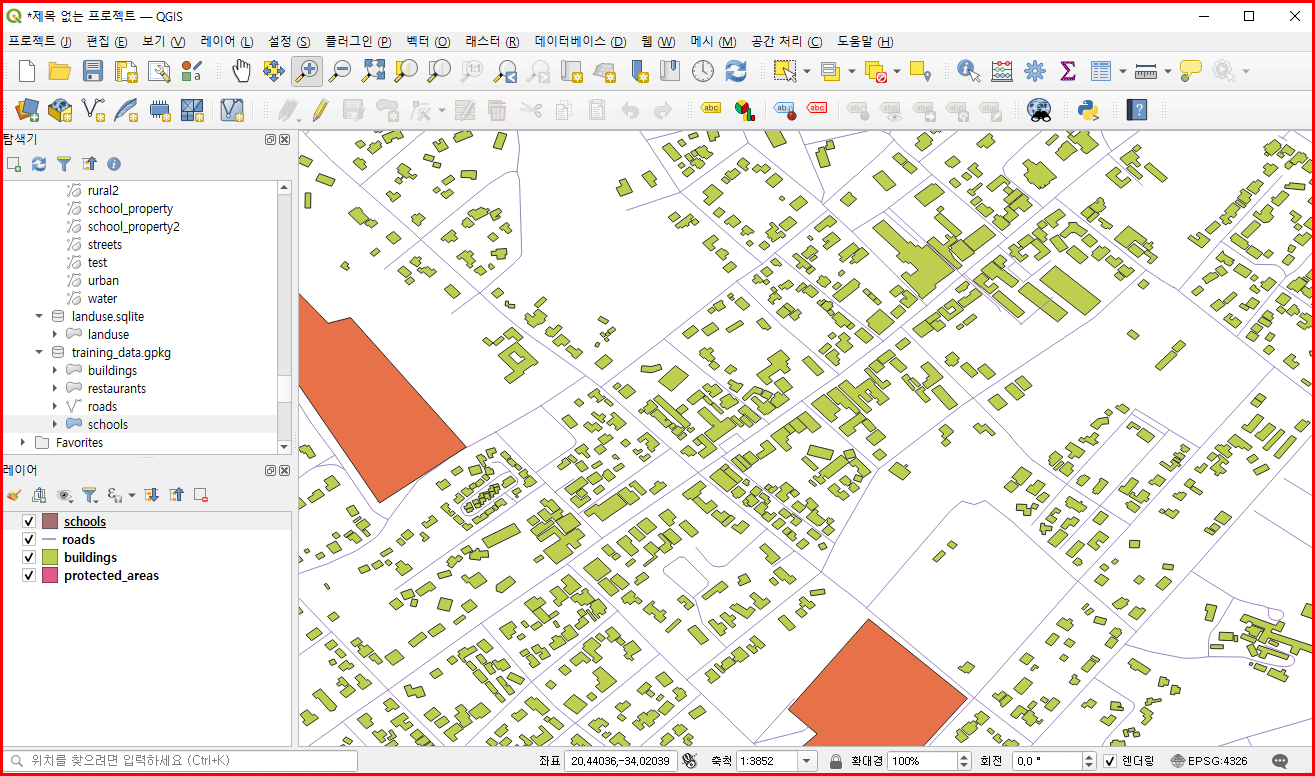Collapse all in Browser panel

tap(89, 163)
